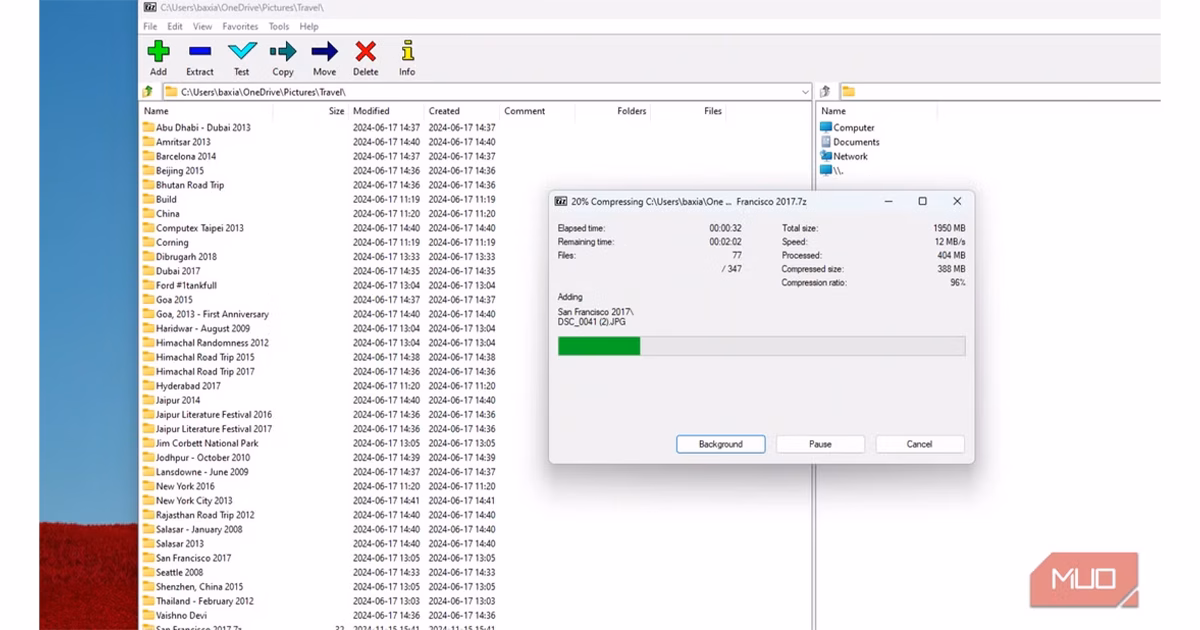Select the Jaipur Literature Festival 2016 folder name
Viewport: 1200px width, 630px height.
[214, 414]
